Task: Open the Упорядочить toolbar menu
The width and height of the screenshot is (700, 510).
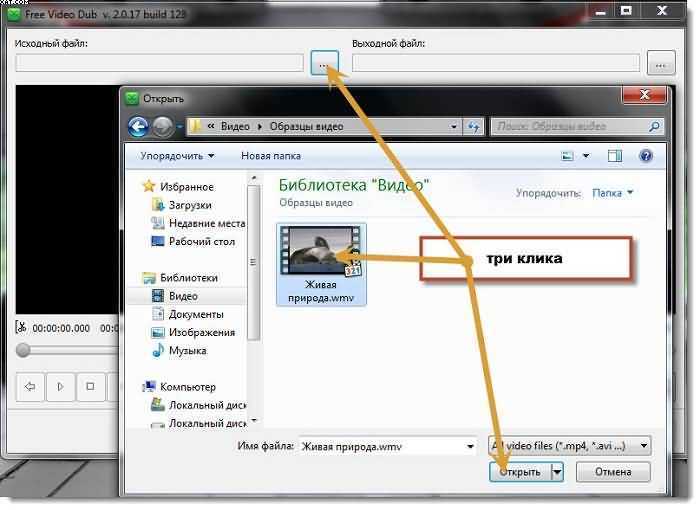Action: tap(177, 156)
